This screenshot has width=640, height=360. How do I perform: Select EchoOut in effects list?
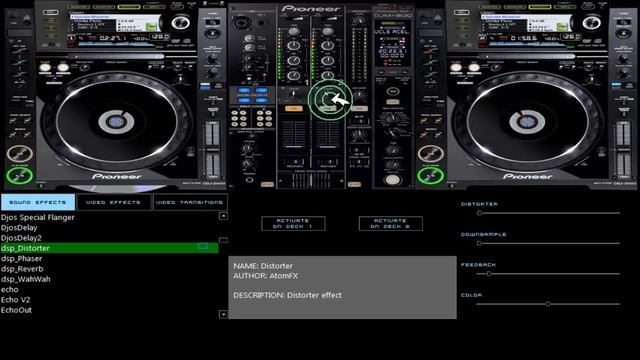[16, 310]
